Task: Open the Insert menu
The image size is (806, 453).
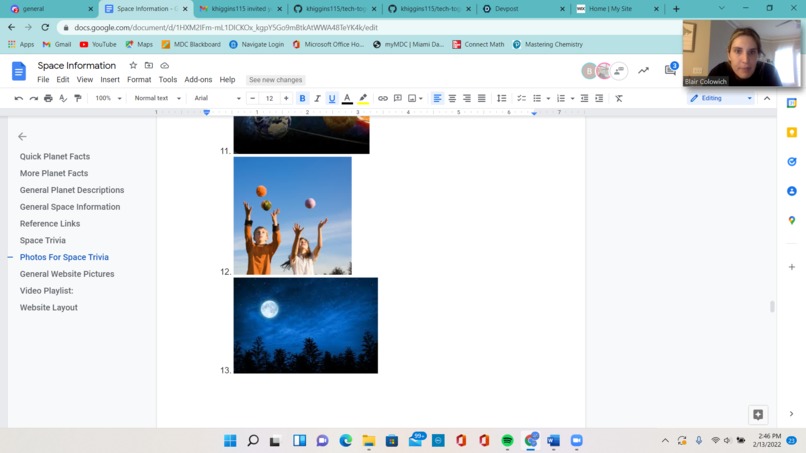Action: click(x=110, y=80)
